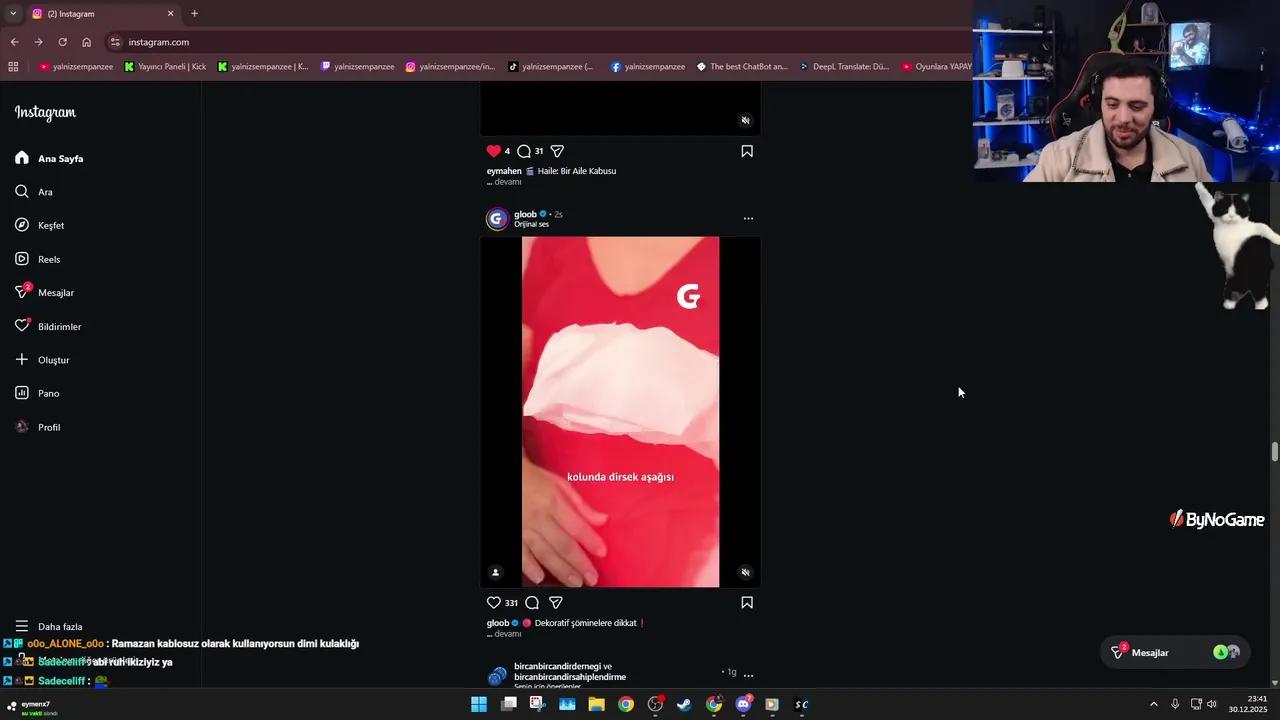The height and width of the screenshot is (720, 1280).
Task: Open gloob's profile via the username link
Action: pyautogui.click(x=525, y=214)
